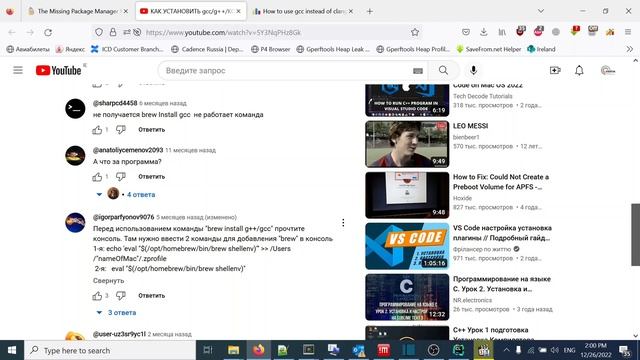This screenshot has height=360, width=640.
Task: Like the @sharpcd4458 comment
Action: 97,130
